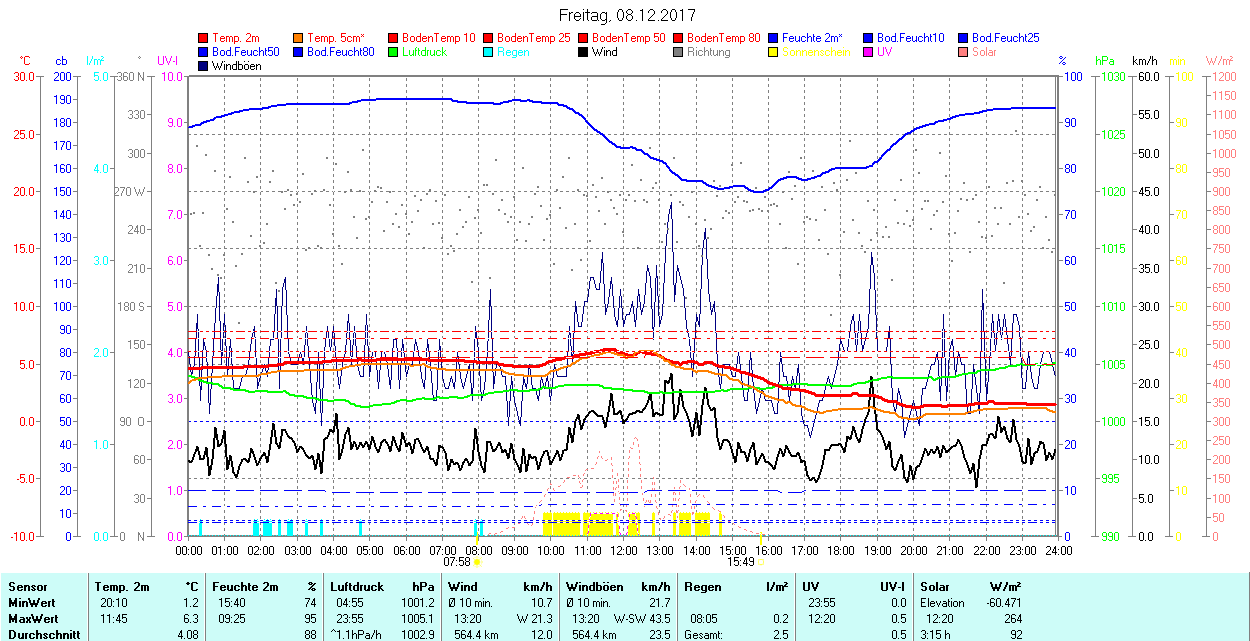Click the sunset marker at 15:49
Screen dimensions: 1250x641
click(760, 562)
